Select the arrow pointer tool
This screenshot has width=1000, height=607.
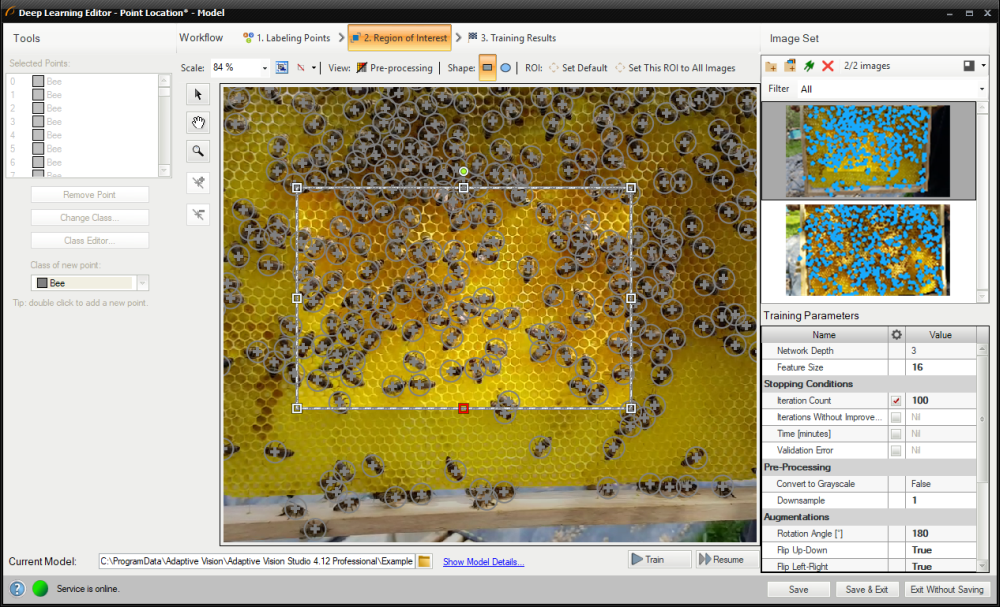click(x=198, y=94)
